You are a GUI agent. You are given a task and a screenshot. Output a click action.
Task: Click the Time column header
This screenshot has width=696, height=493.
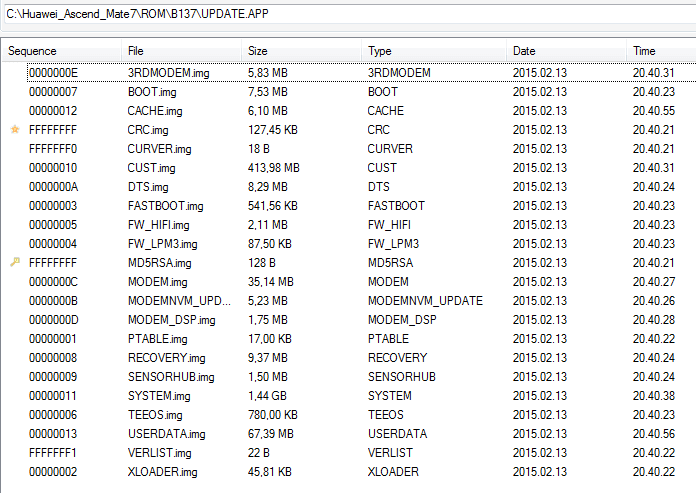(x=661, y=51)
